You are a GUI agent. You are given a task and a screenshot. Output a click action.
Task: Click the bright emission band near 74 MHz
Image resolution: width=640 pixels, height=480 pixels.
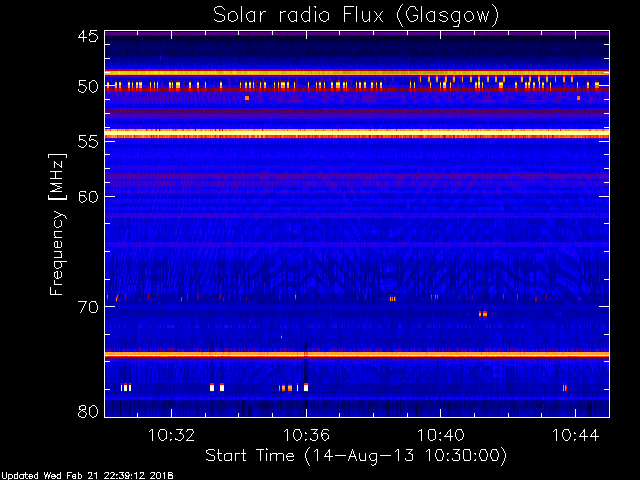tap(357, 355)
